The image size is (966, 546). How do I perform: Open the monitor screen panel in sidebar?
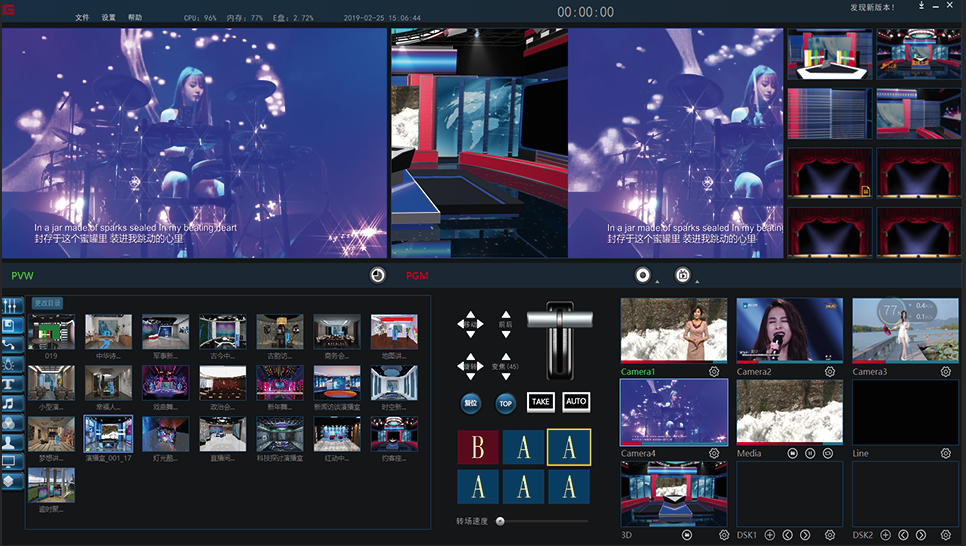[x=13, y=461]
